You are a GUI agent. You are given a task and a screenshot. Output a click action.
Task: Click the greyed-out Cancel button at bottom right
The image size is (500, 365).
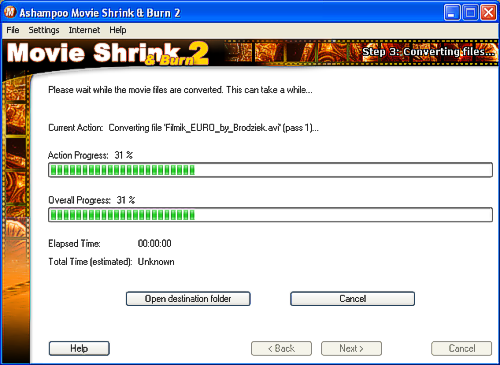(461, 348)
